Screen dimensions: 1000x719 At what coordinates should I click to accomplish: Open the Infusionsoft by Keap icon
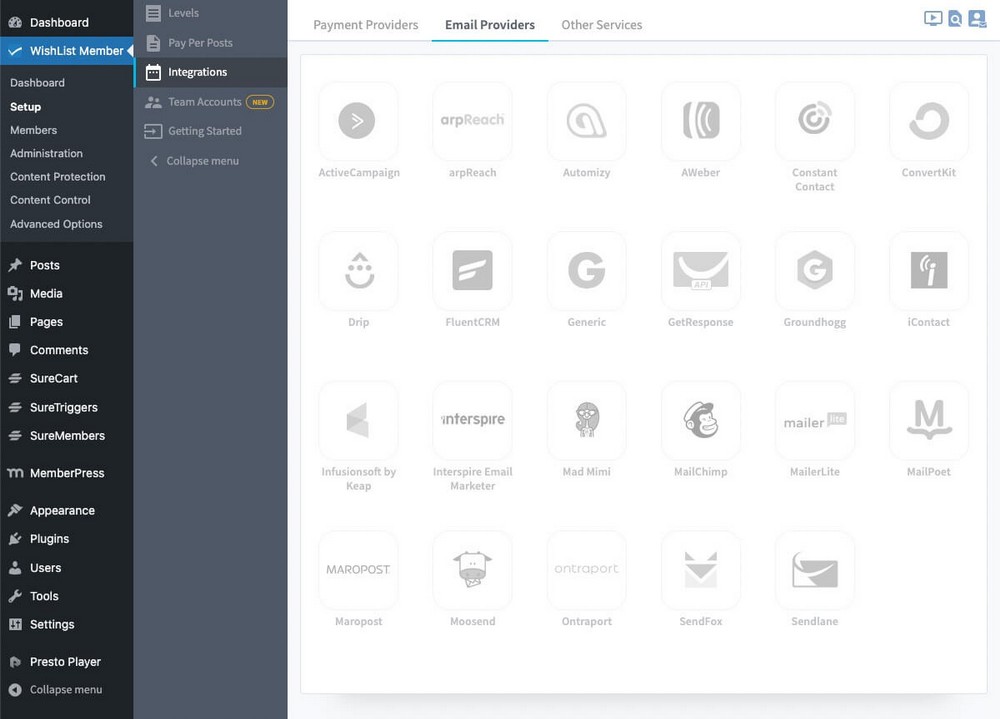tap(358, 420)
